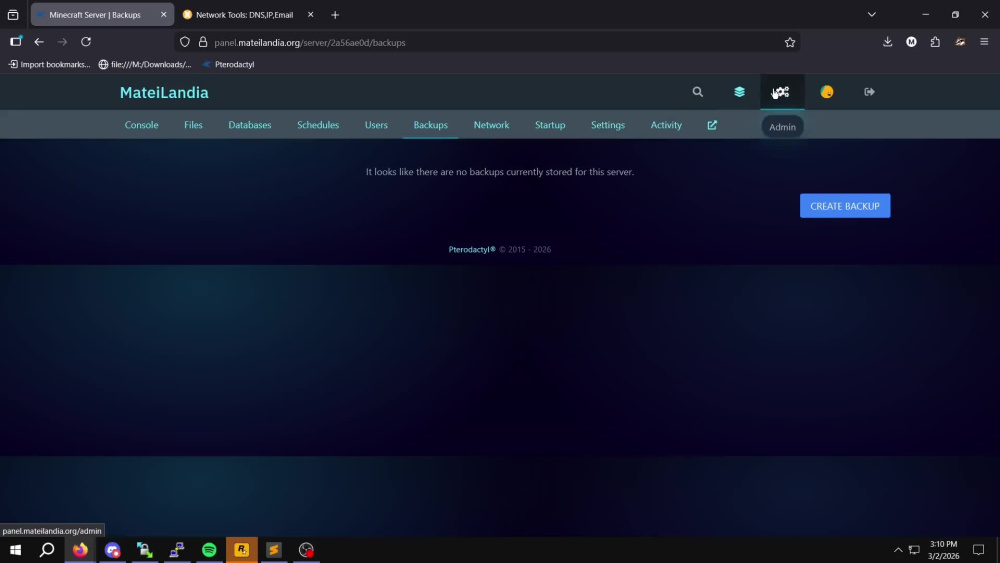Open the Schedules tab
Screen dimensions: 1000x563
tap(318, 125)
